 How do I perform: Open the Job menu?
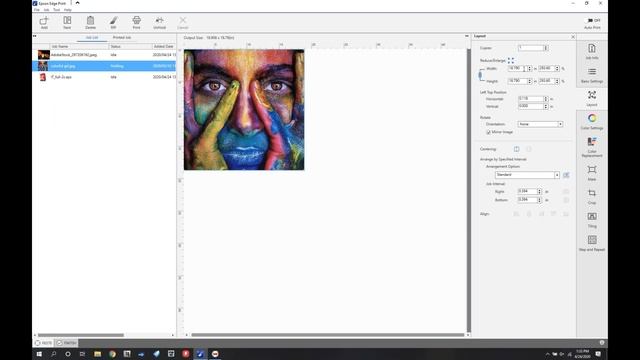[x=46, y=10]
